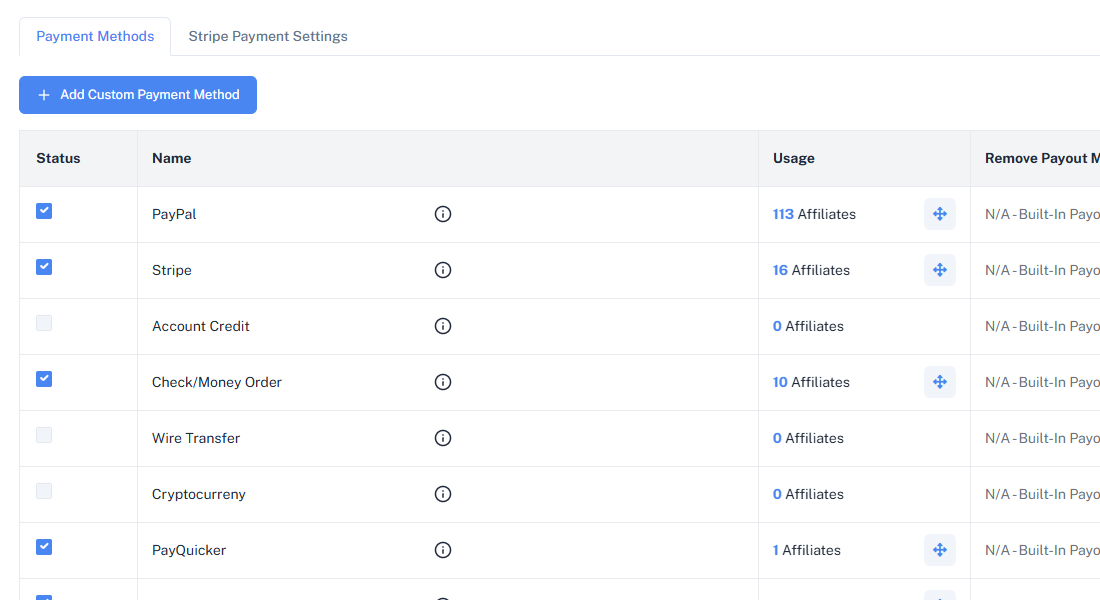1100x600 pixels.
Task: Click the info icon next to Wire Transfer
Action: 443,437
